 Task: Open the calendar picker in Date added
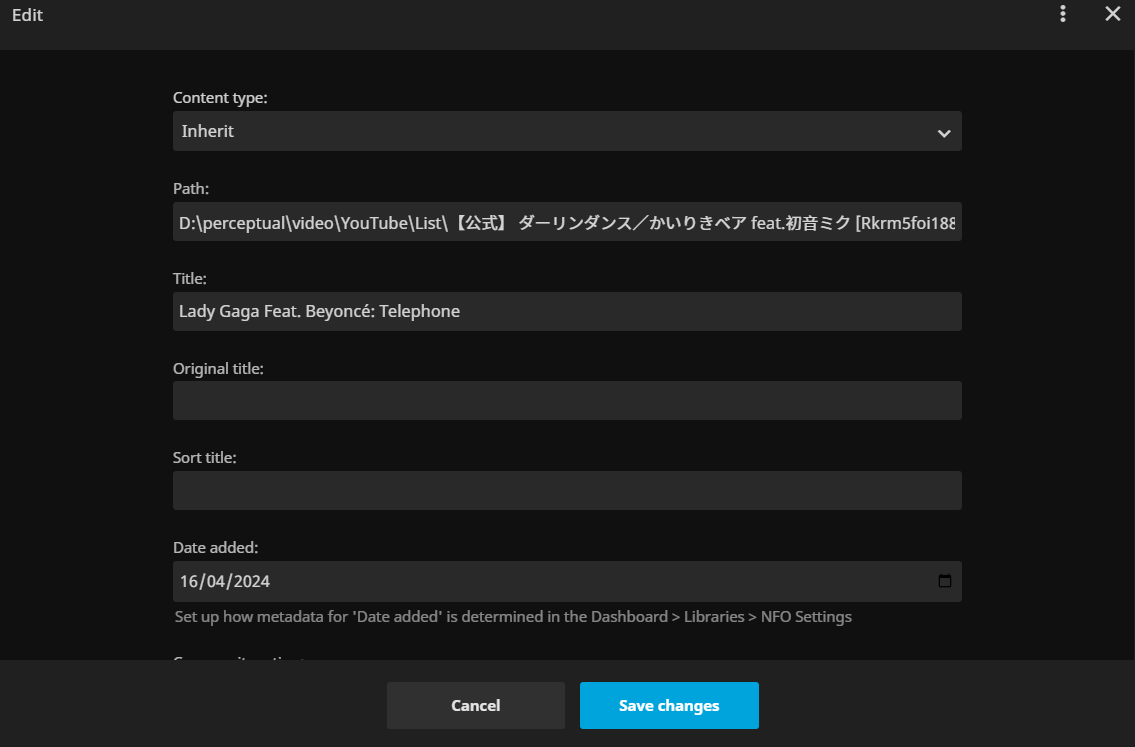coord(944,581)
